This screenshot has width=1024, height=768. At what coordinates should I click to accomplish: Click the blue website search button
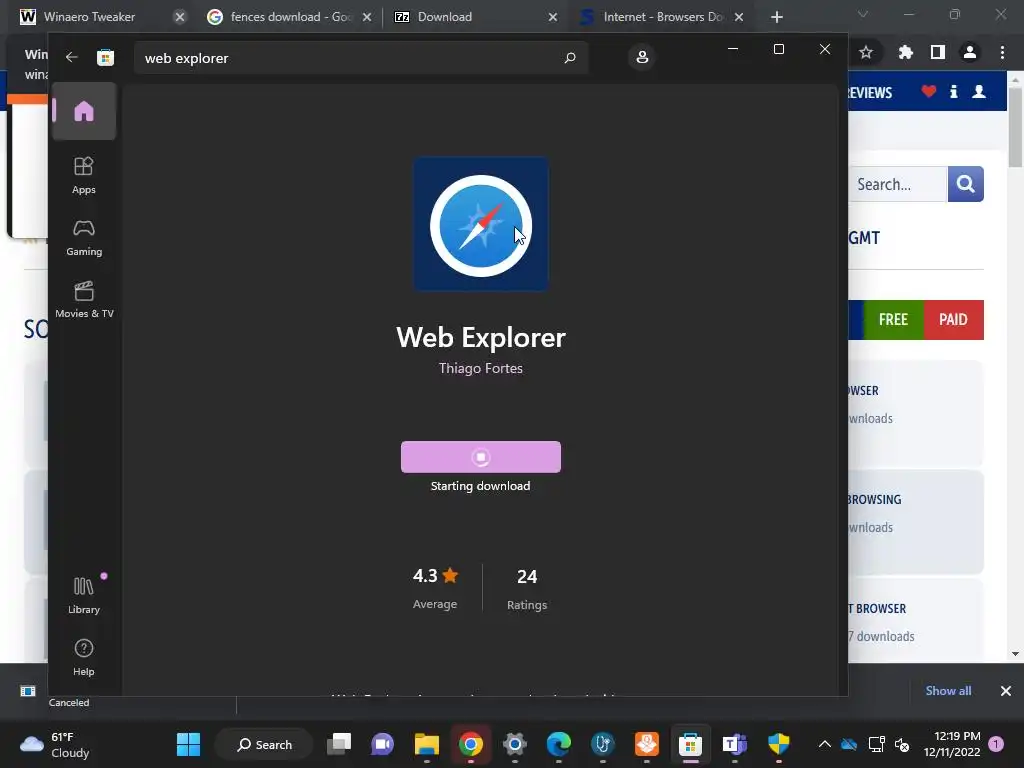966,184
